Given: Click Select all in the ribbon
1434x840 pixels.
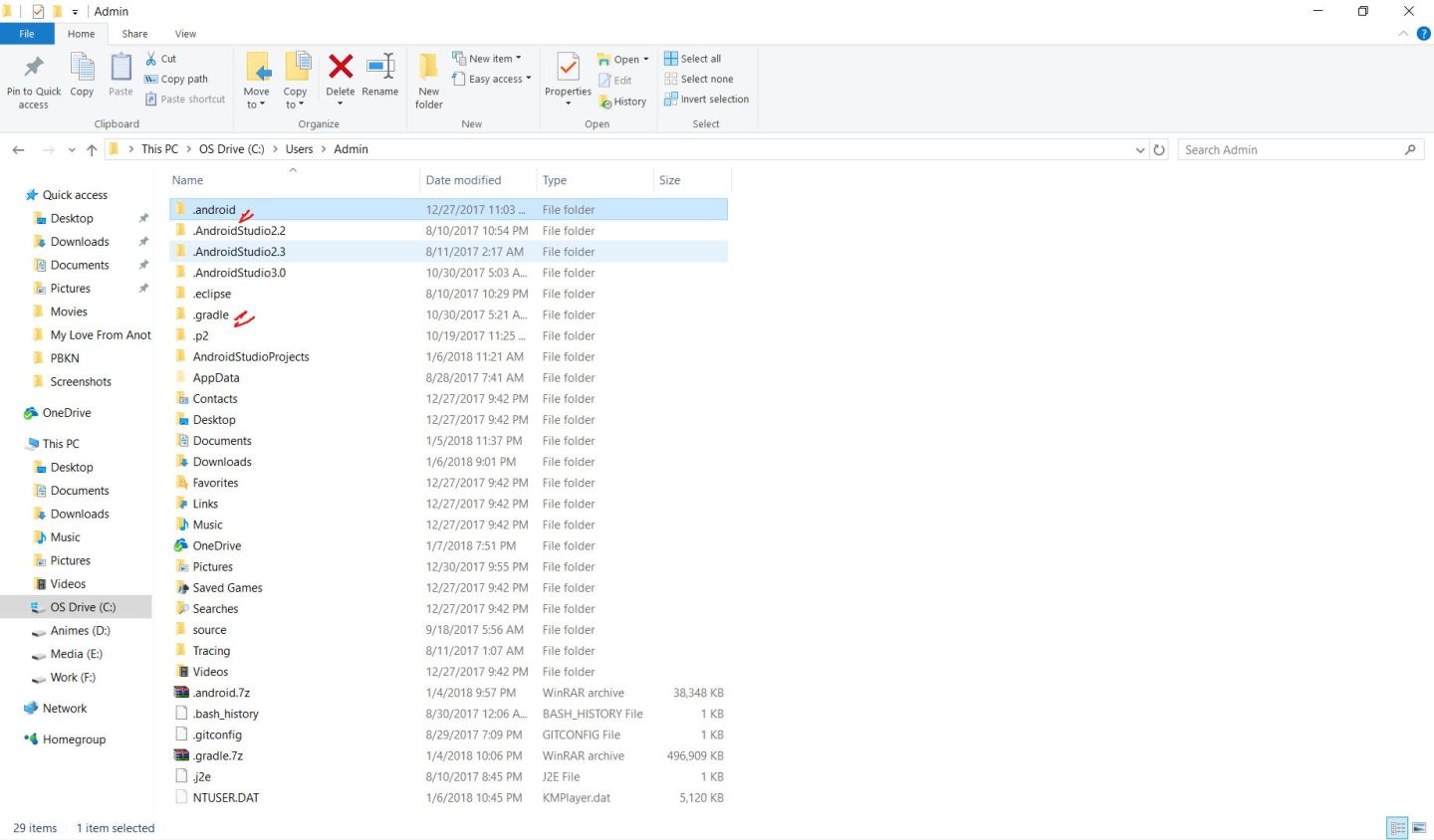Looking at the screenshot, I should click(693, 59).
